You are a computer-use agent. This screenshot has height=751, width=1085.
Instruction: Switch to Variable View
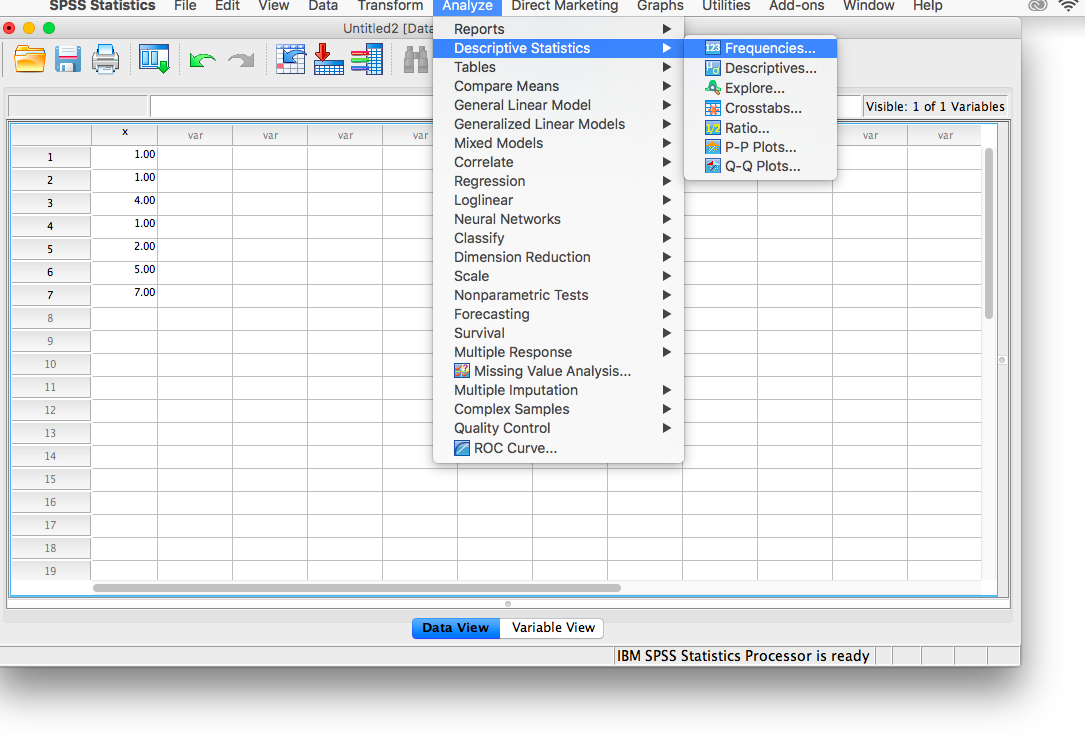553,628
